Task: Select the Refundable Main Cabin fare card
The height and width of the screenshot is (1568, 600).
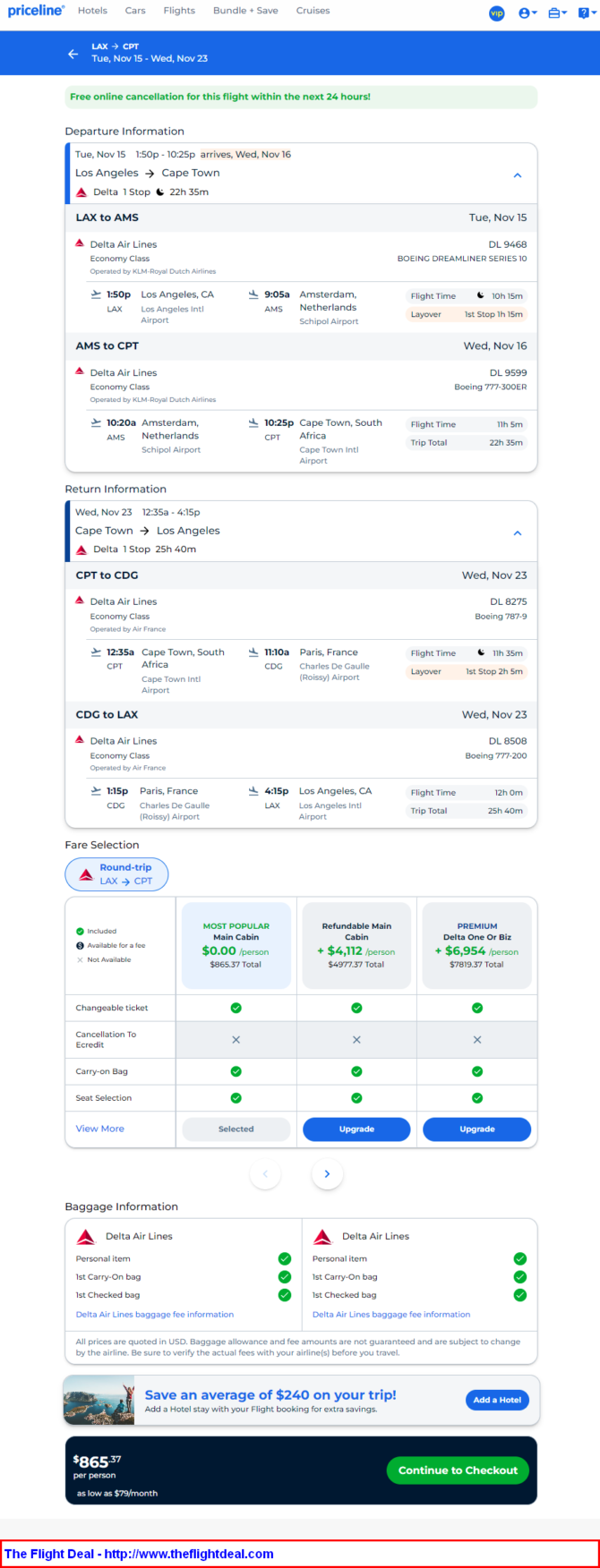Action: (x=356, y=945)
